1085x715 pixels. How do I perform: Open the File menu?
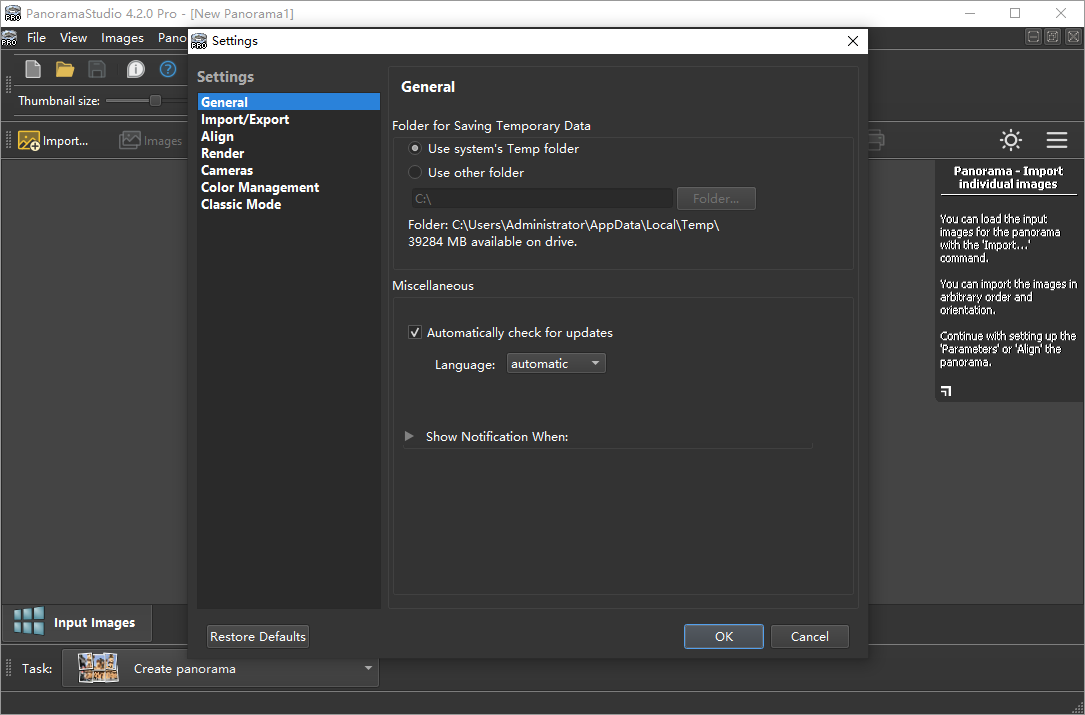(36, 37)
